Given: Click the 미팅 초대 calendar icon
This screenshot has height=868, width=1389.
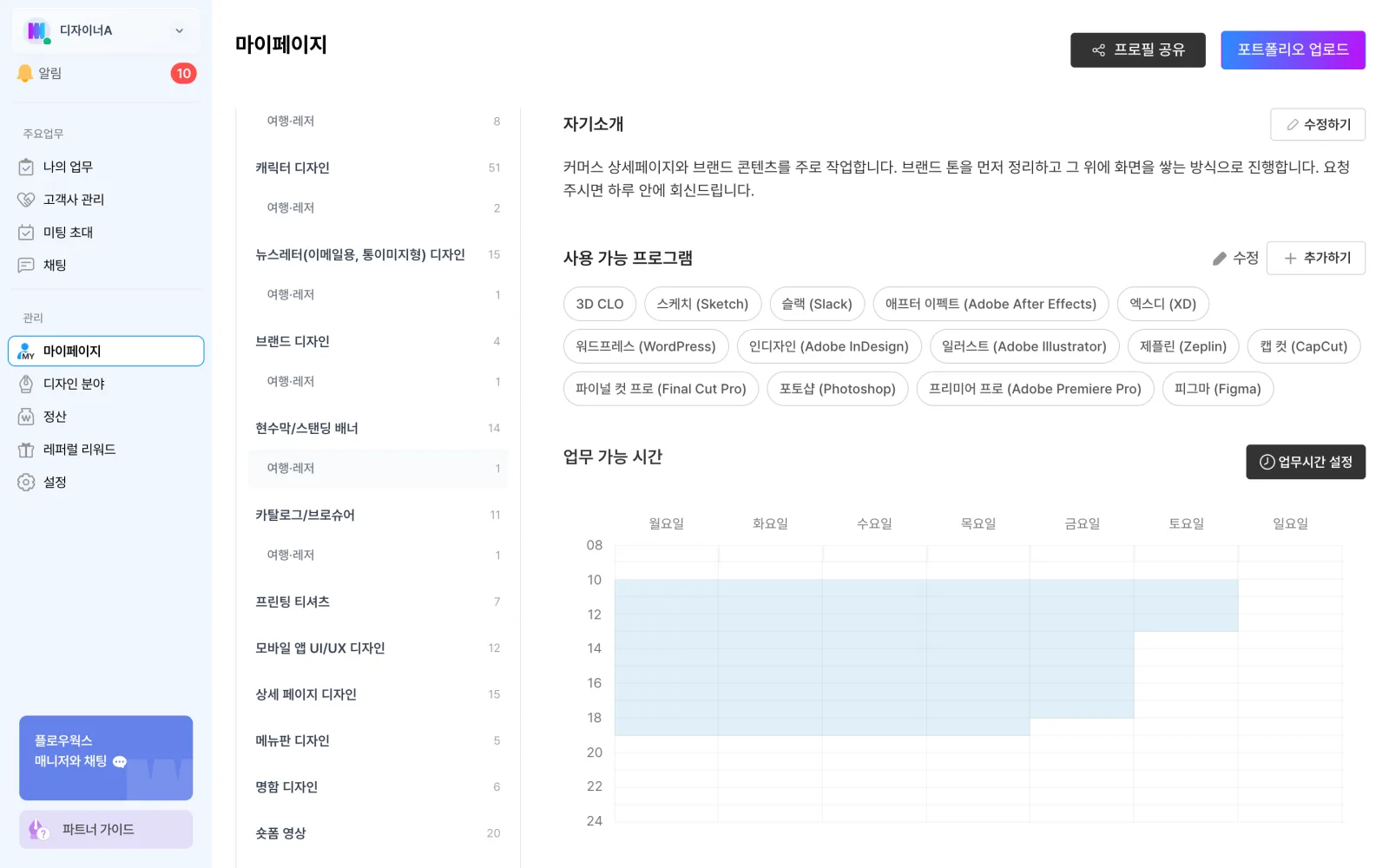Looking at the screenshot, I should click(26, 233).
